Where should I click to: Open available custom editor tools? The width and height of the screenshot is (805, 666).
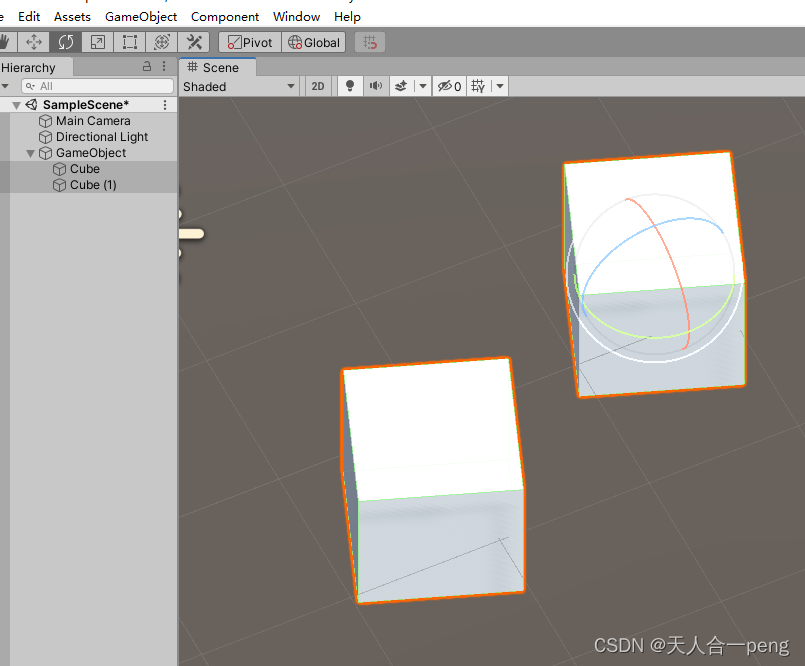(194, 42)
